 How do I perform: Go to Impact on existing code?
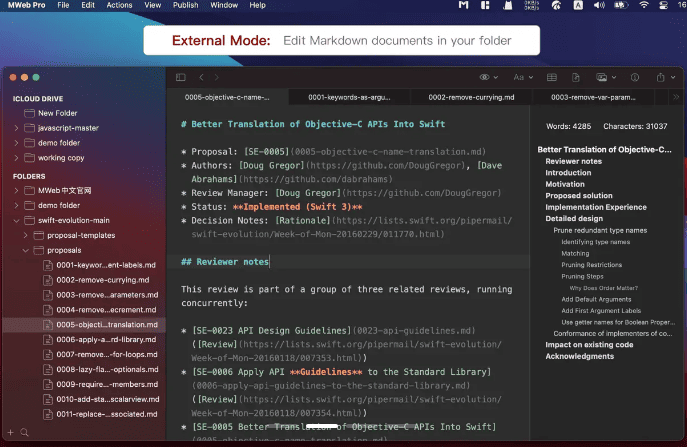(x=589, y=345)
